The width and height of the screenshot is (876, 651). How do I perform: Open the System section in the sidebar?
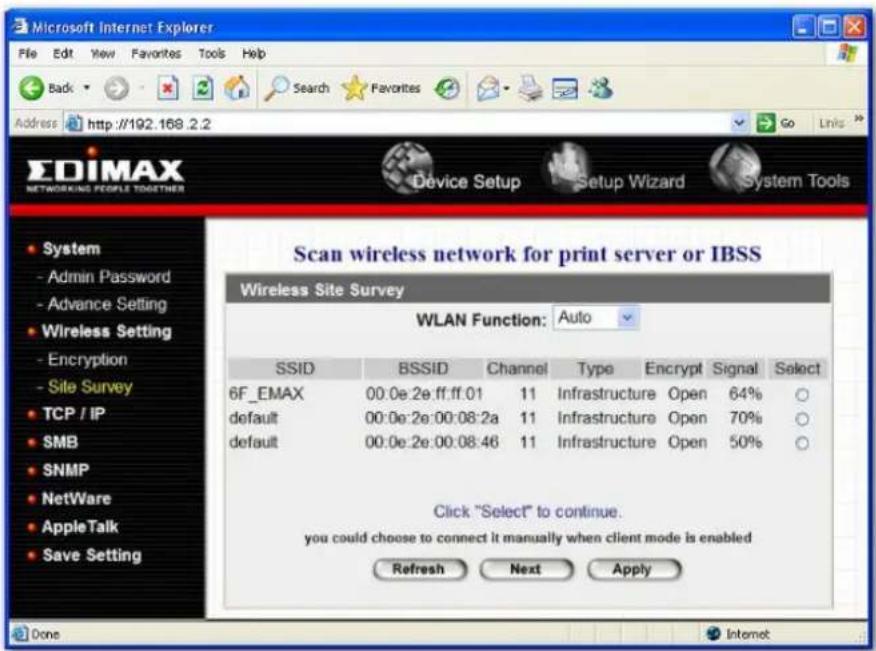point(72,249)
